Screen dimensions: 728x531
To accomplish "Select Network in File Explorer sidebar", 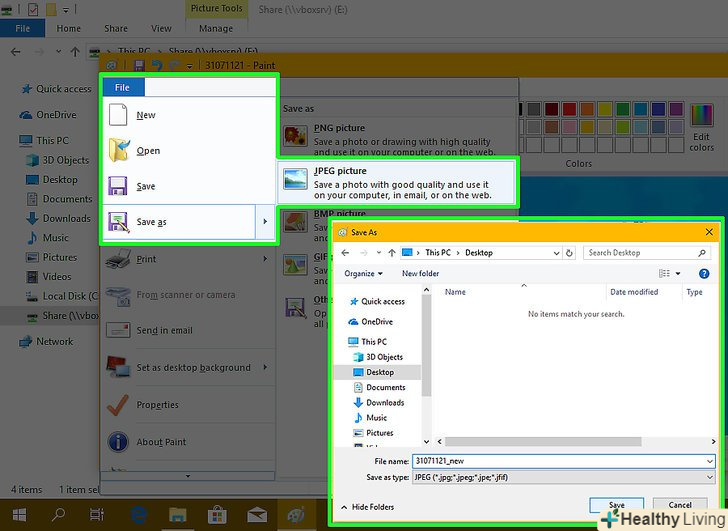I will tap(46, 342).
